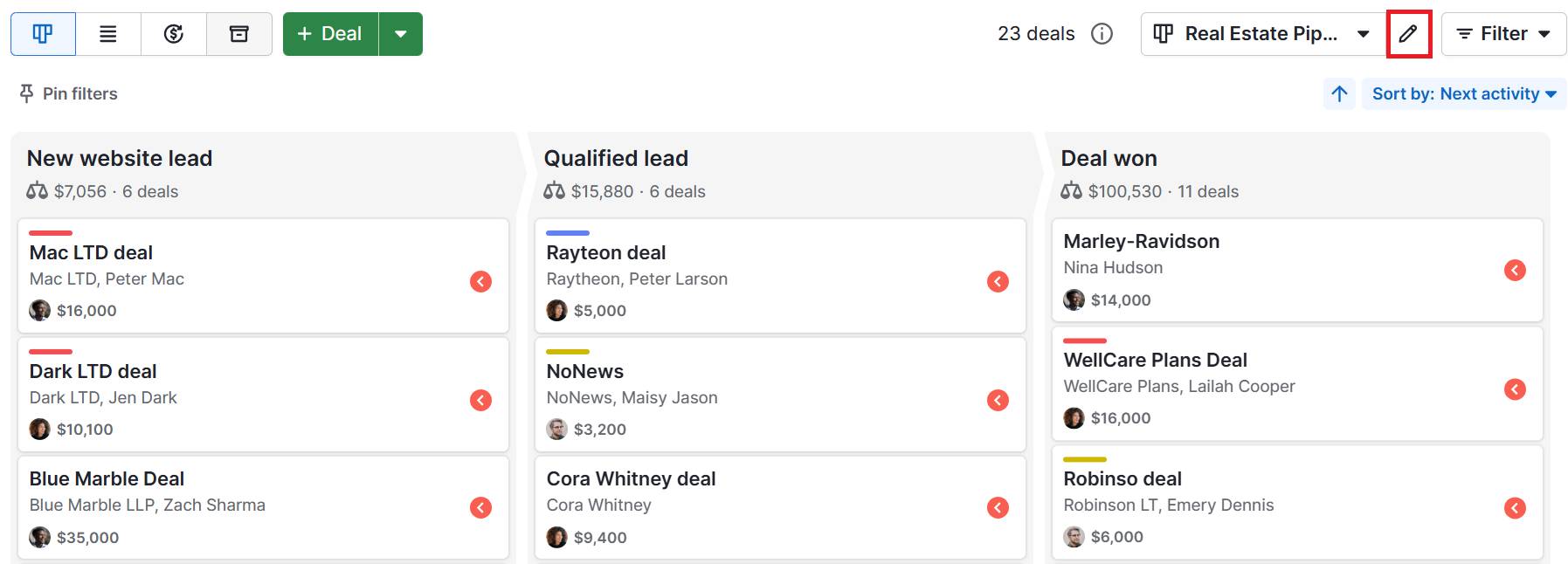Click the info icon next to 23 deals

1102,33
